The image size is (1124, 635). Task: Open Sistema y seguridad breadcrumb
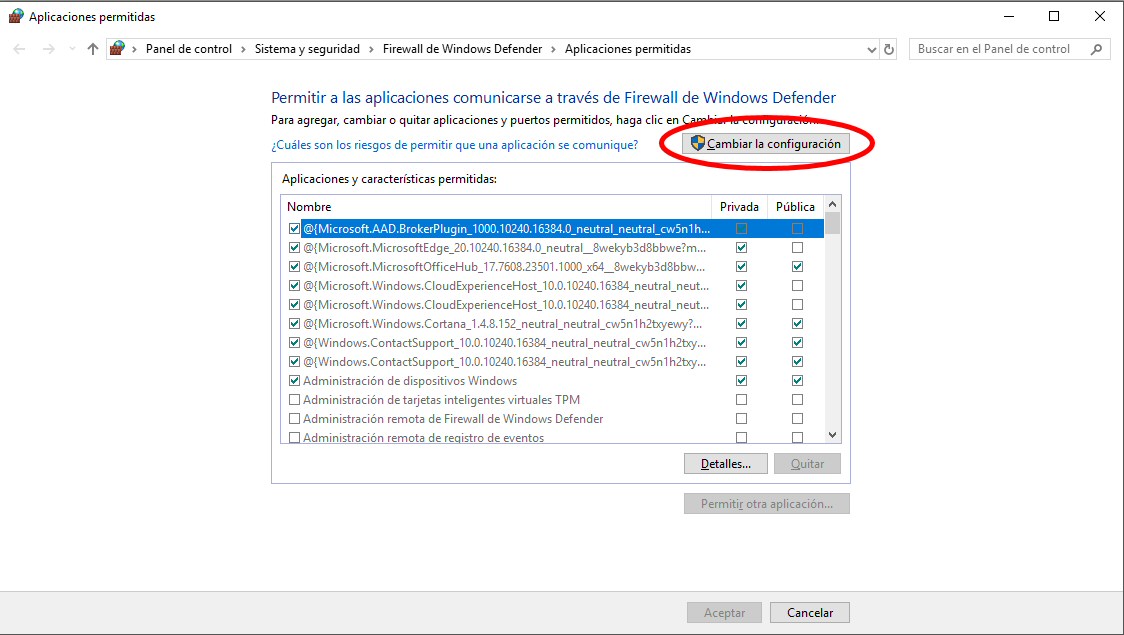[312, 49]
